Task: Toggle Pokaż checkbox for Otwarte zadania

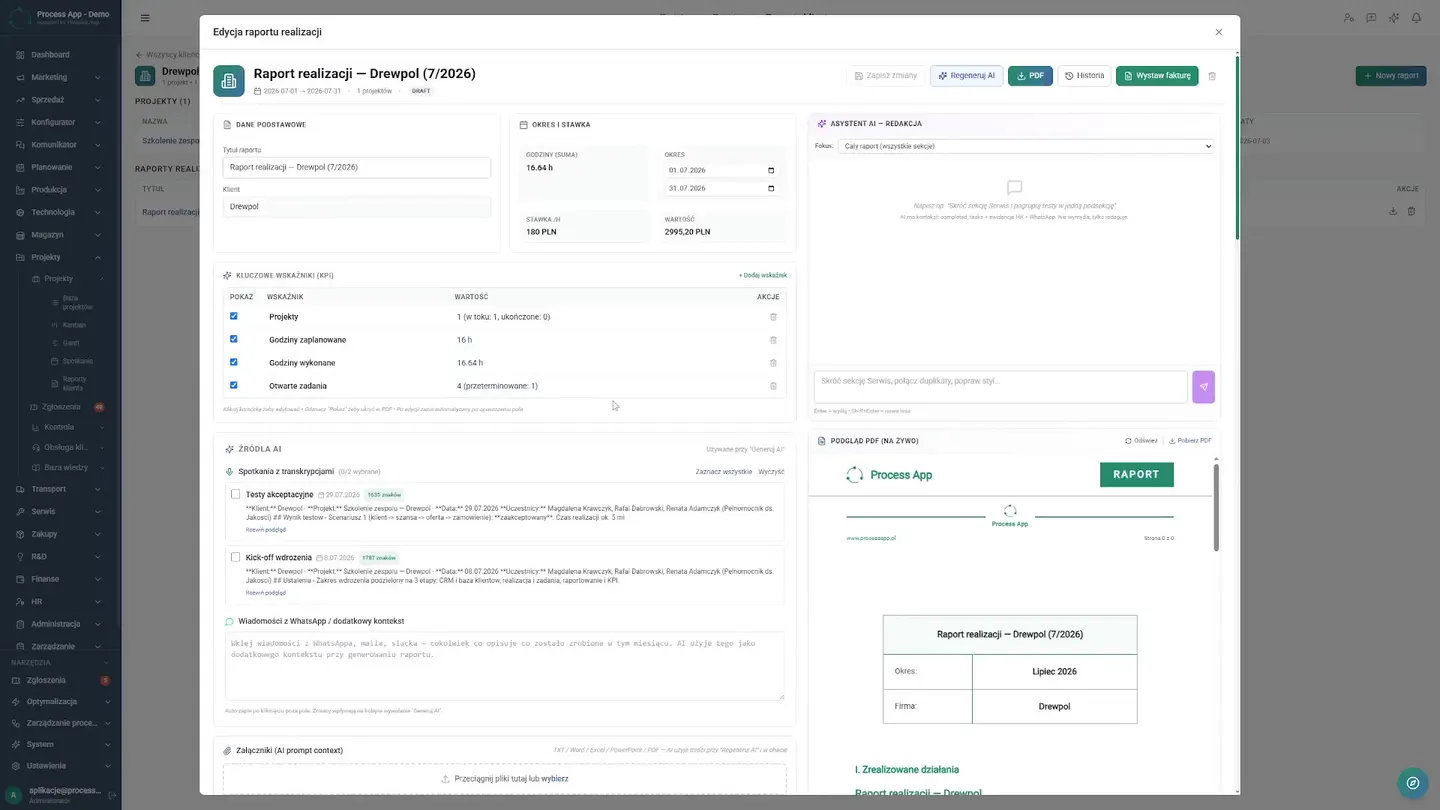Action: pos(234,385)
